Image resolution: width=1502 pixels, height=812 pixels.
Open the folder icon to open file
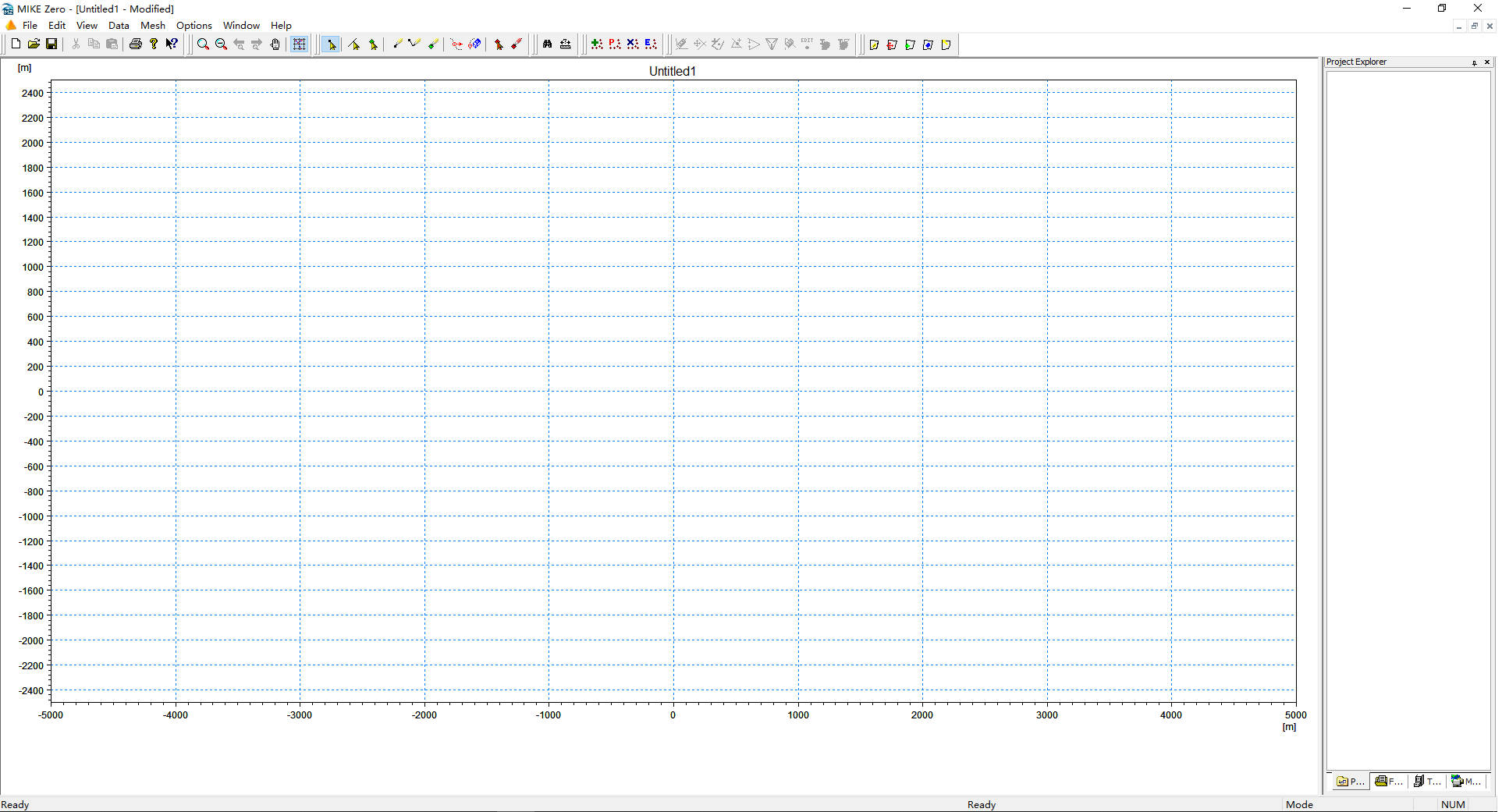point(34,44)
